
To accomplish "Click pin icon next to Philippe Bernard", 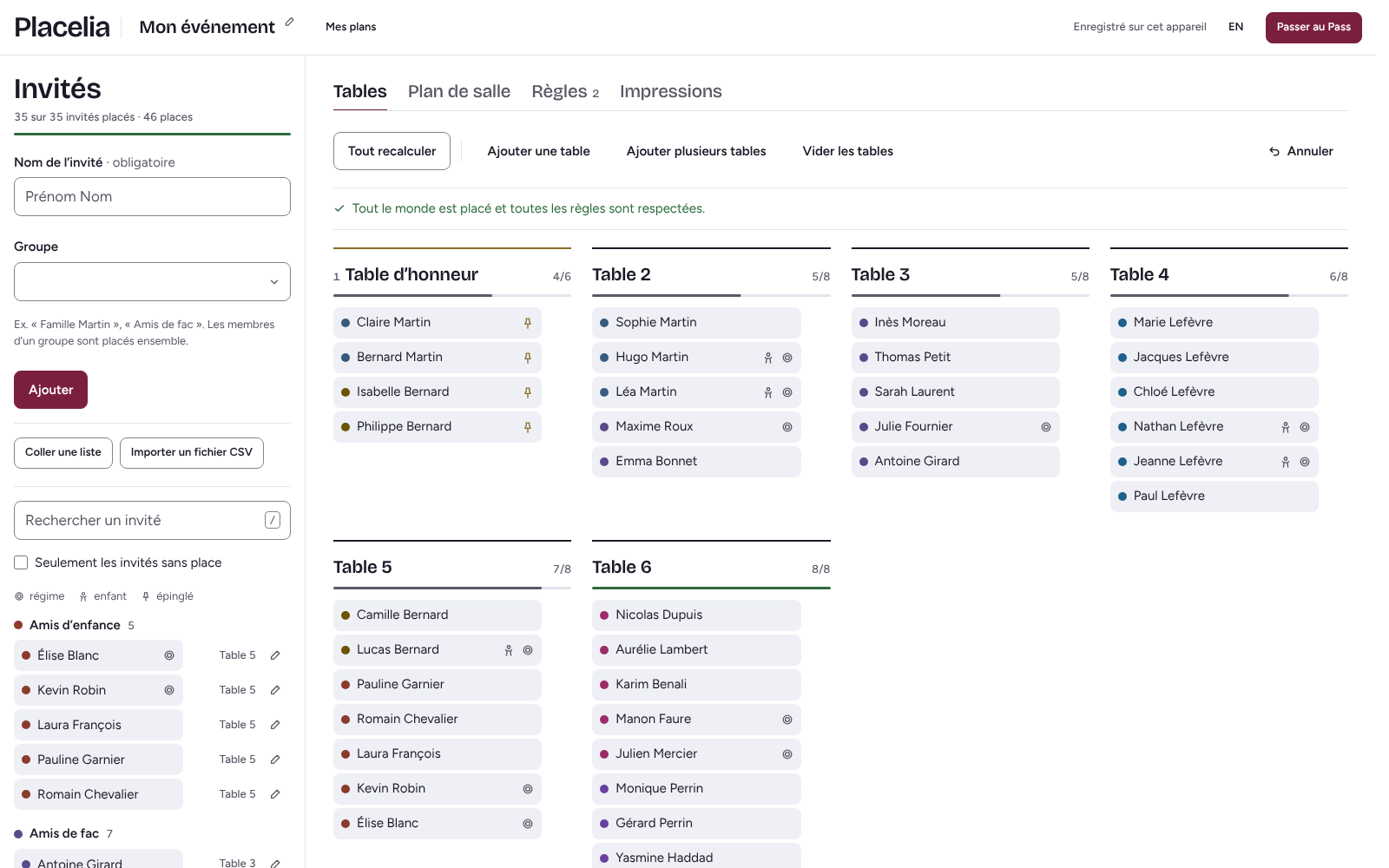I will click(528, 427).
